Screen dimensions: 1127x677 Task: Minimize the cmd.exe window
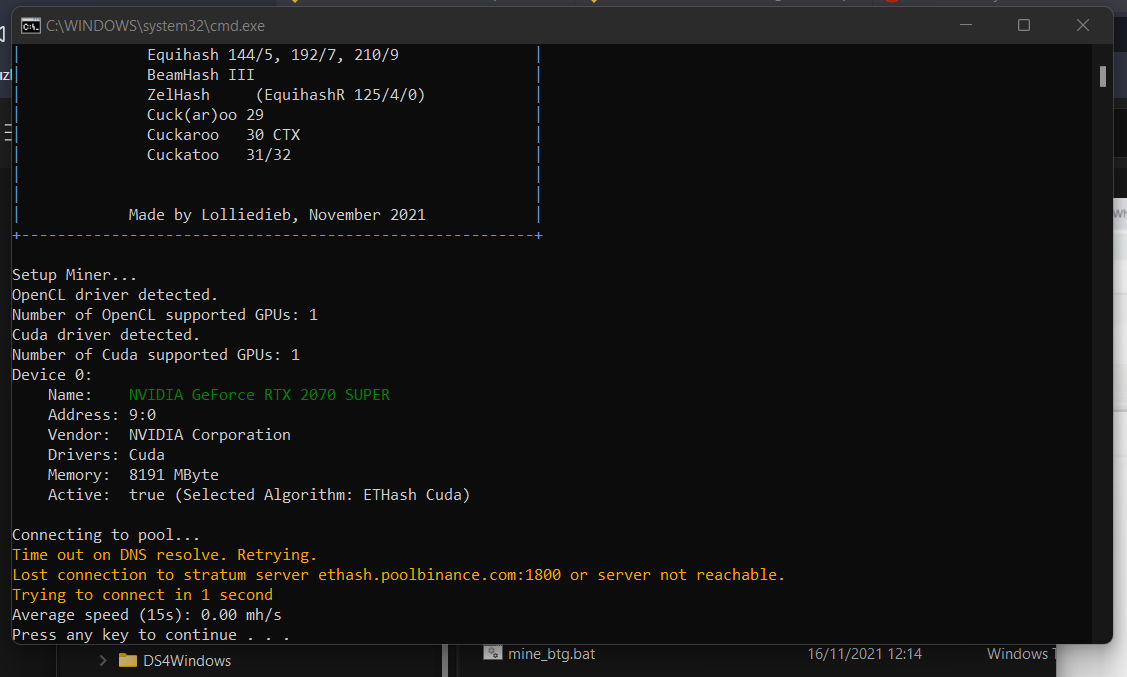coord(963,25)
